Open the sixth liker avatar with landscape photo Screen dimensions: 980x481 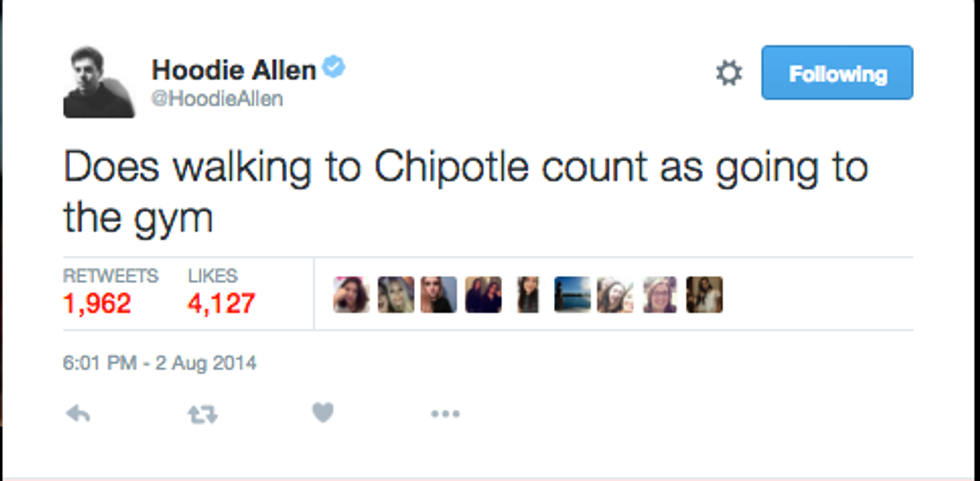572,295
